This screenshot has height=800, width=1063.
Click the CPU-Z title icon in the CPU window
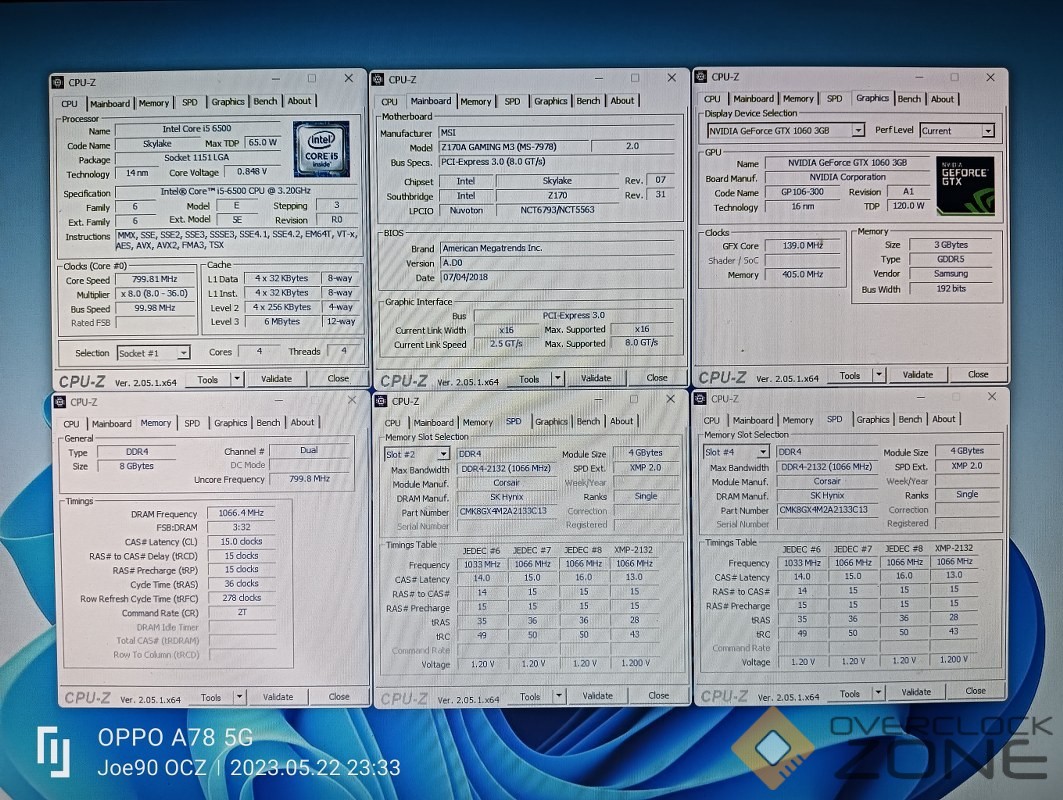[58, 83]
